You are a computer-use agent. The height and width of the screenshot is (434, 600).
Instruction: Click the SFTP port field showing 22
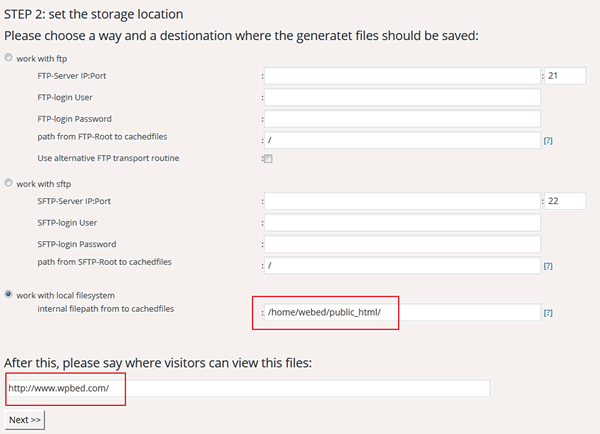(x=564, y=201)
